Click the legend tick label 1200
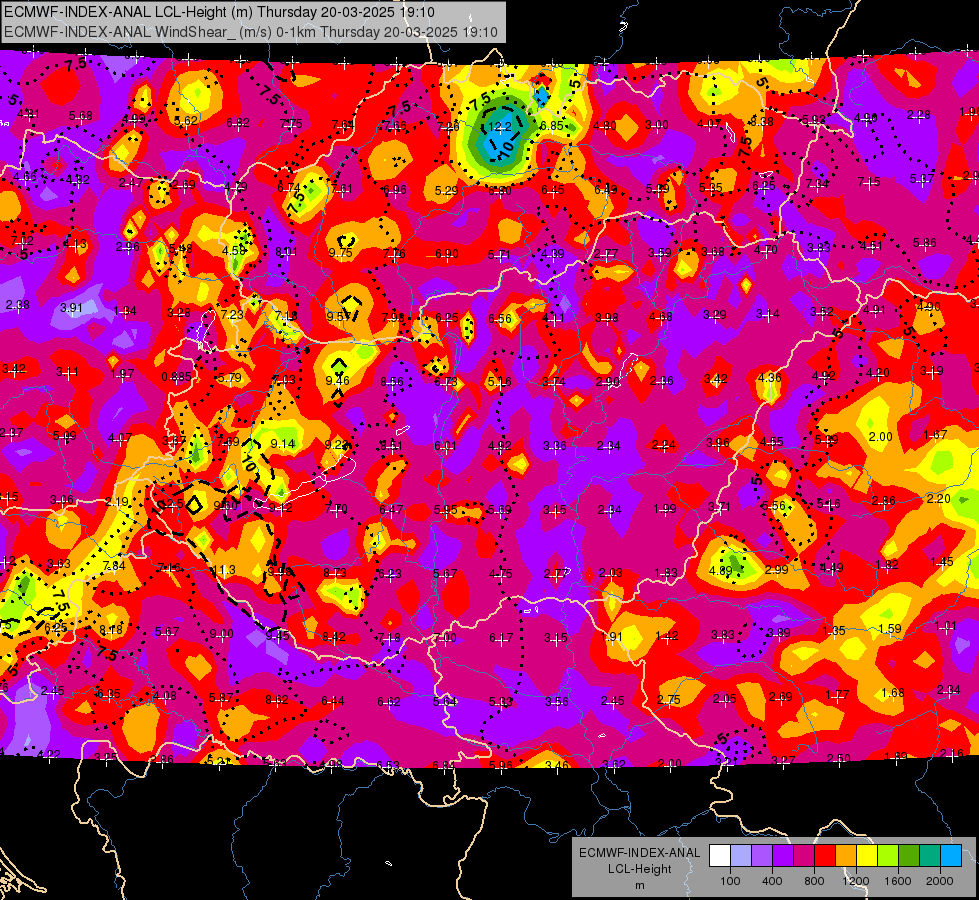The height and width of the screenshot is (900, 979). (855, 881)
